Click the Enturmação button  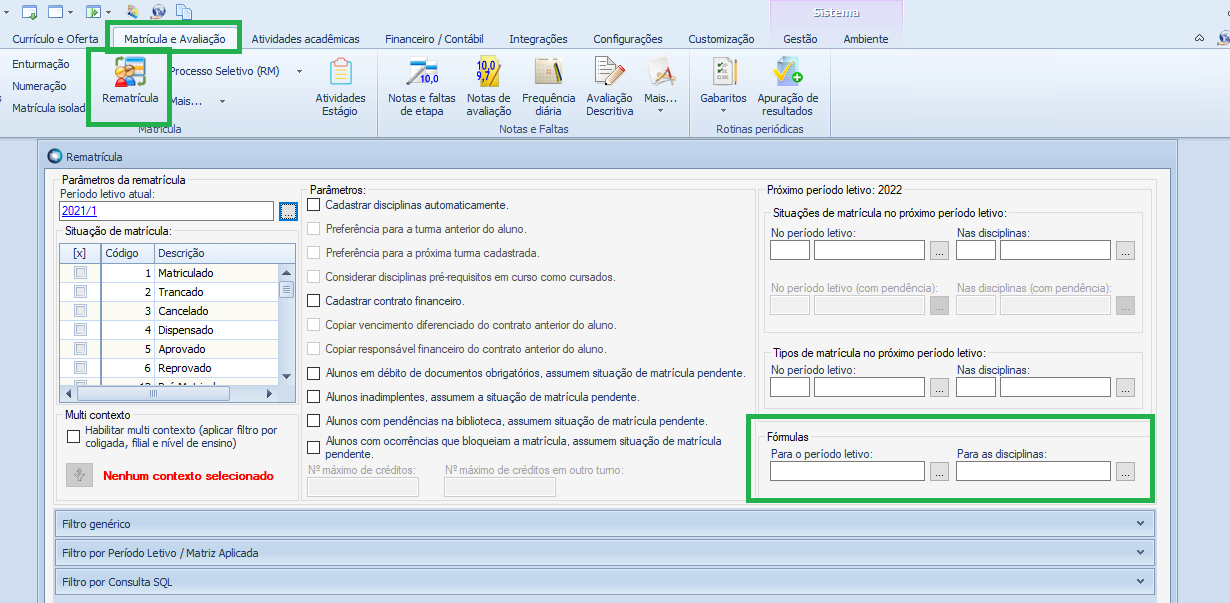(x=41, y=64)
